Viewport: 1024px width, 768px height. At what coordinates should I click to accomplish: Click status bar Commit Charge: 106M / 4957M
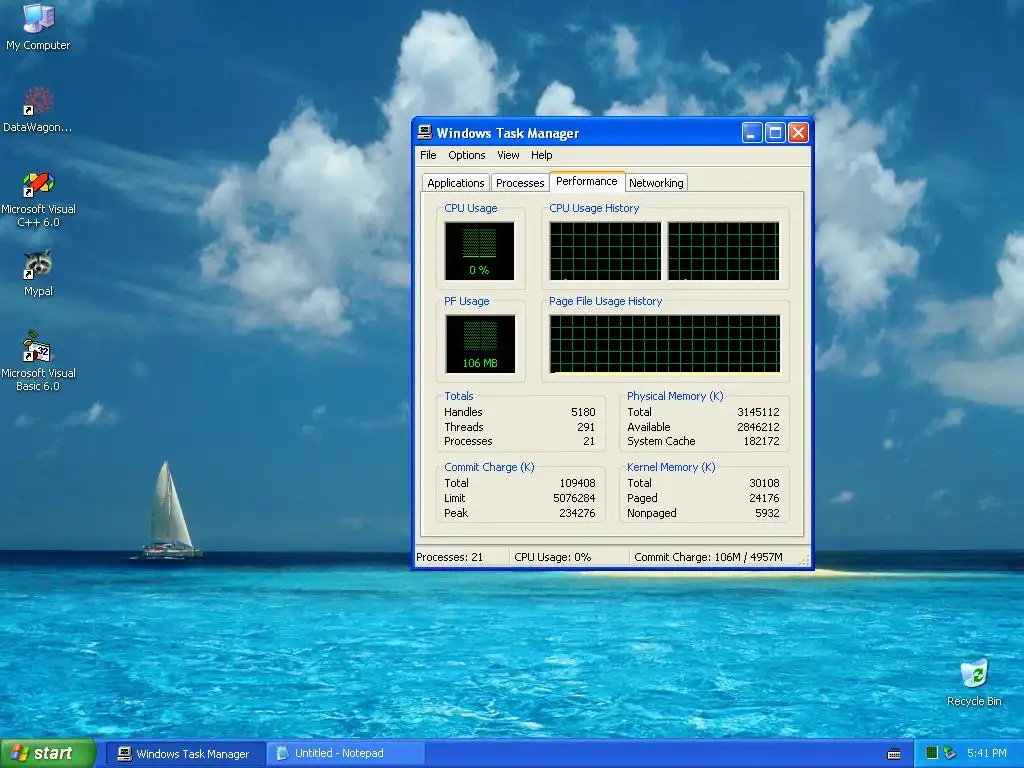tap(708, 557)
